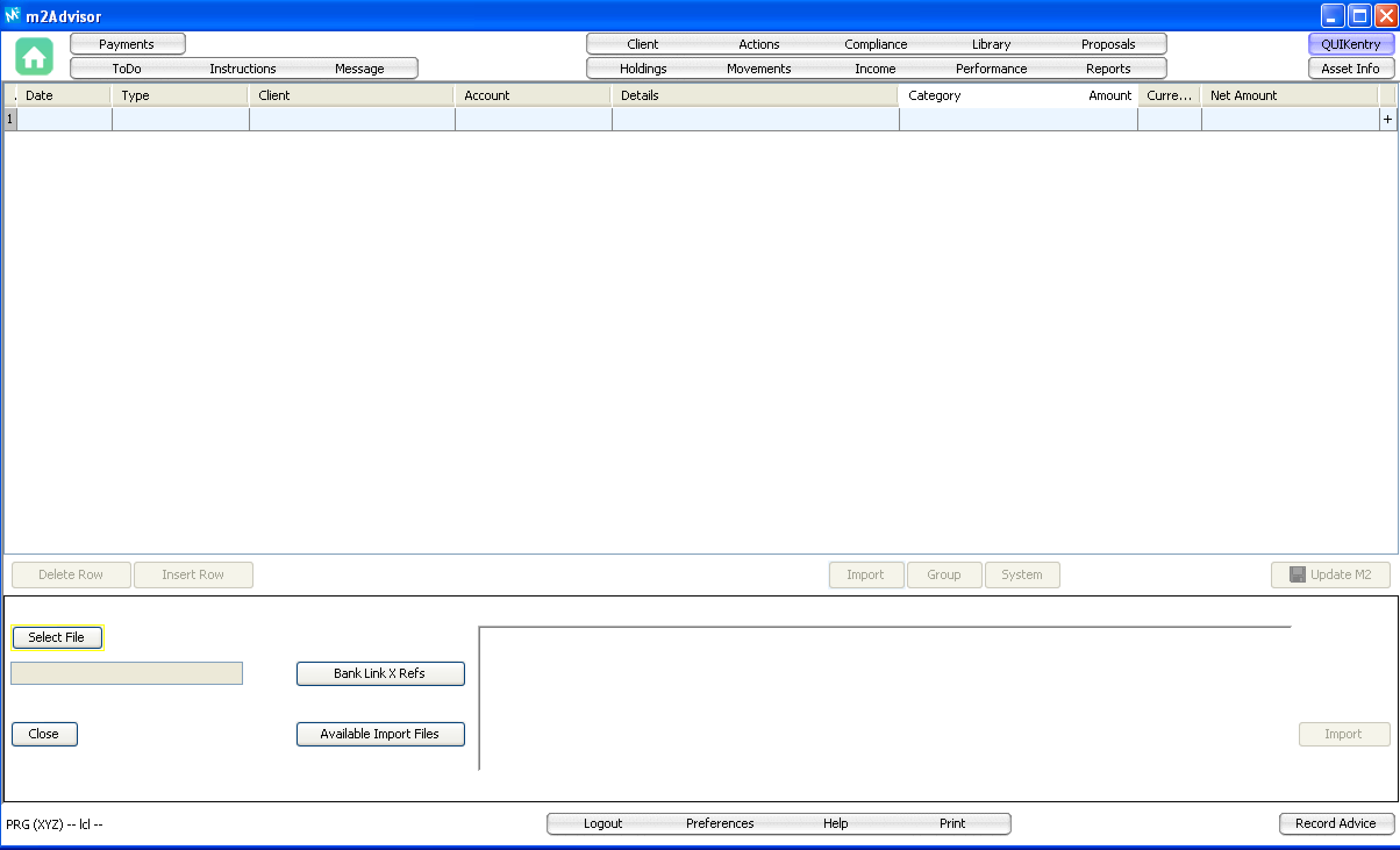Select the Client cell in row 1

(352, 119)
